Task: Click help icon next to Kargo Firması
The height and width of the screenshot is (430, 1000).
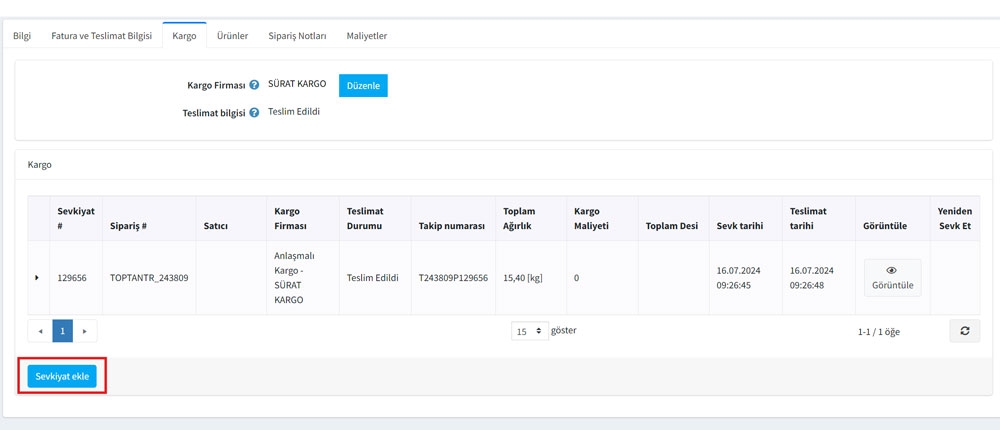Action: point(254,86)
